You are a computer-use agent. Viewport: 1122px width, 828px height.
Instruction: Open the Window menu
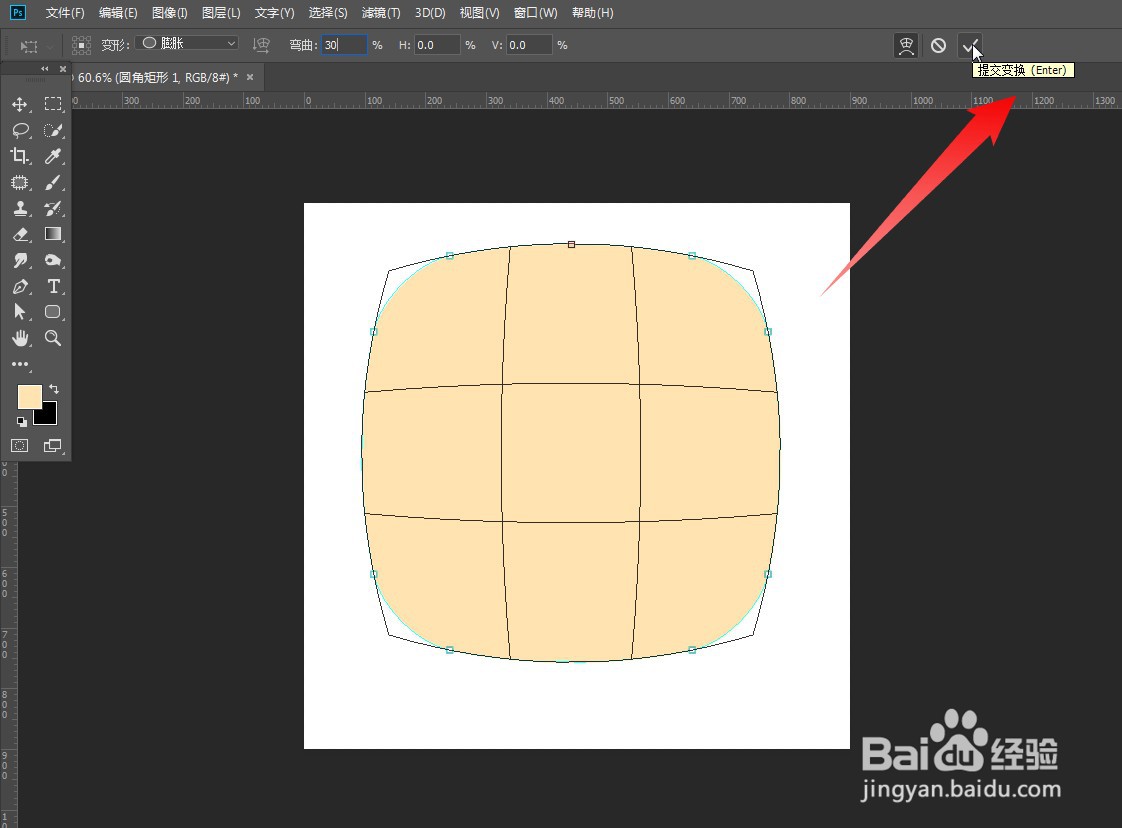535,13
